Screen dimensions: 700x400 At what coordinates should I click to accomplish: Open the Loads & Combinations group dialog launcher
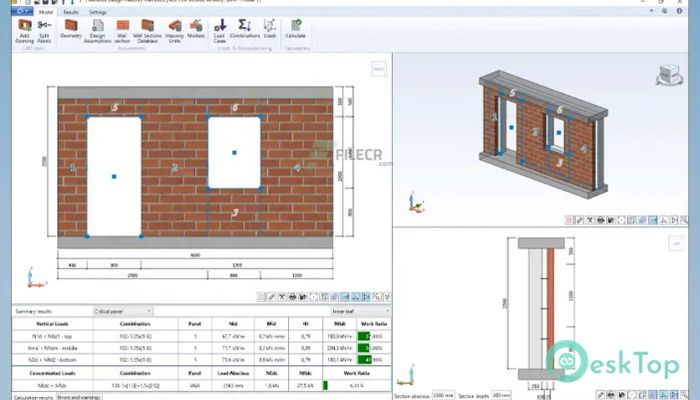click(270, 49)
